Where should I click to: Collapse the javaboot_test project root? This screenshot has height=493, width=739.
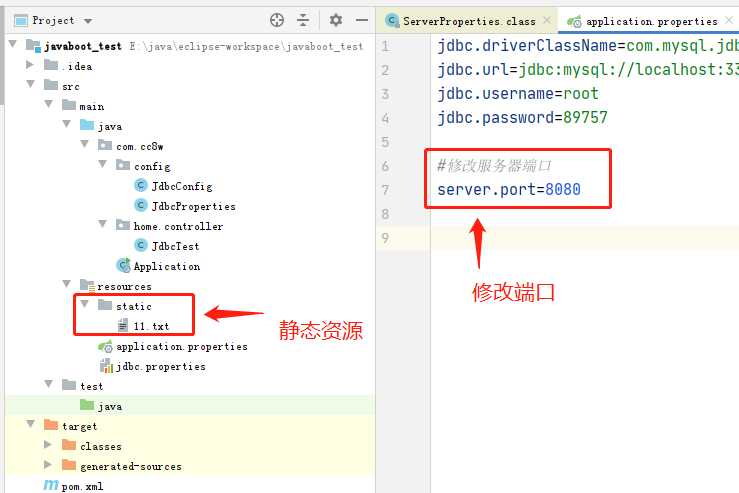(x=13, y=44)
